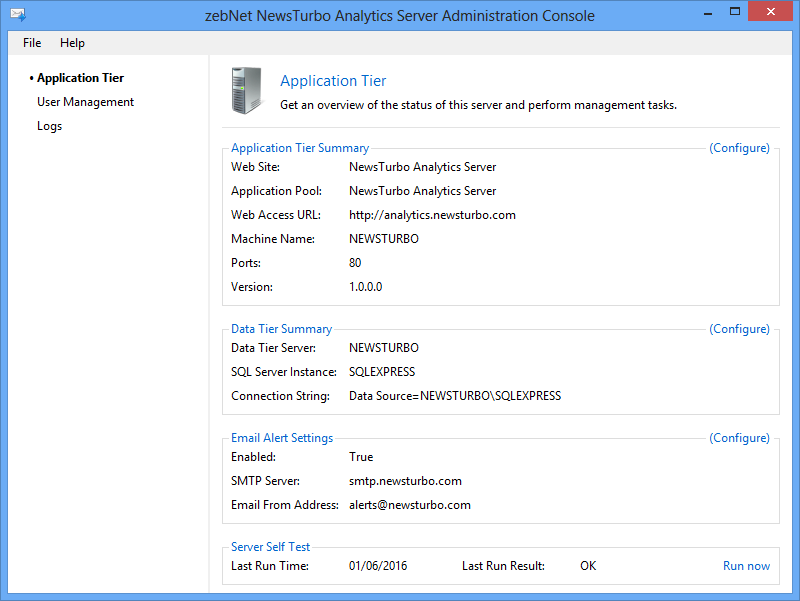
Task: Open the File menu
Action: click(x=32, y=43)
